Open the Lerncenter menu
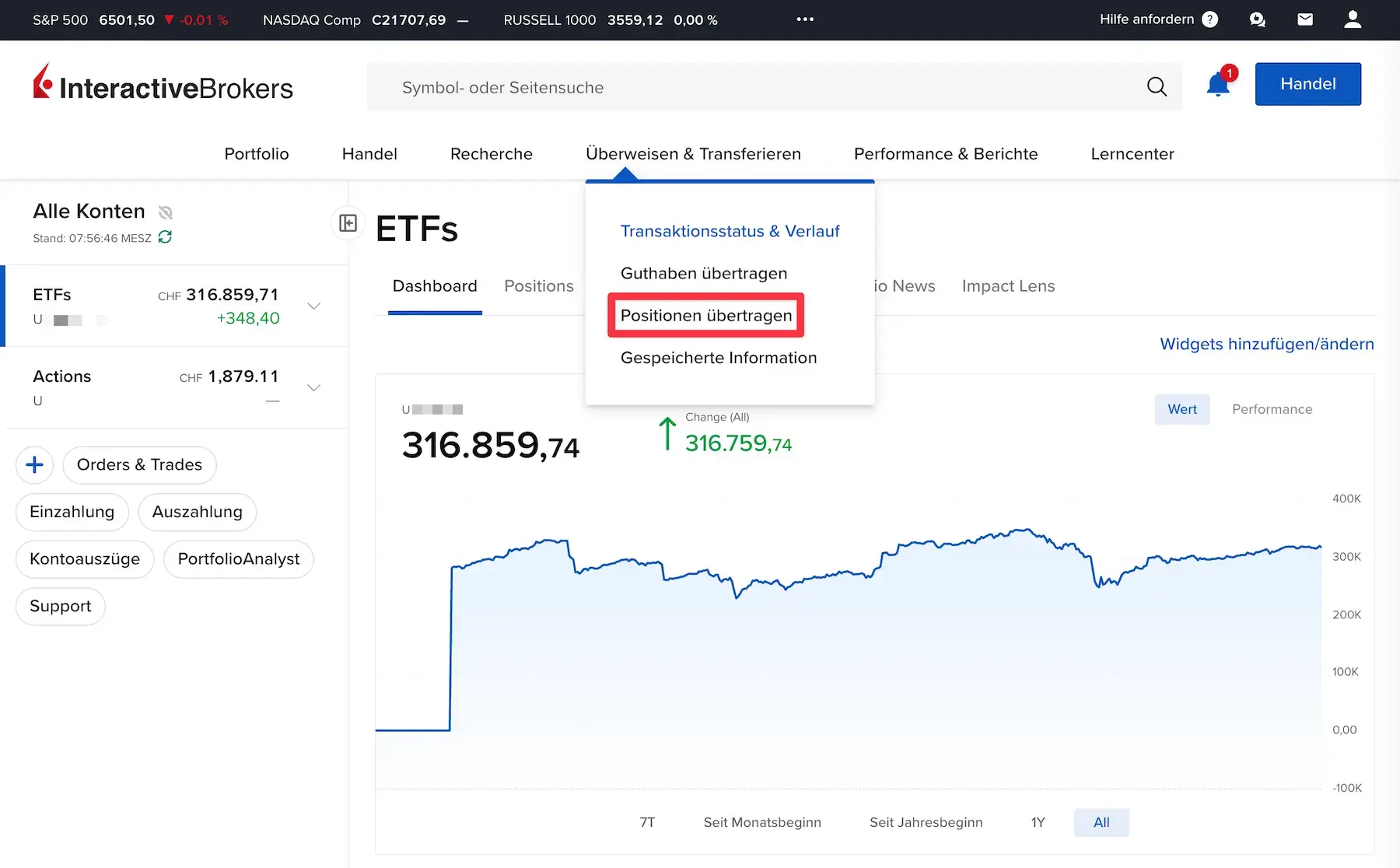 coord(1132,154)
